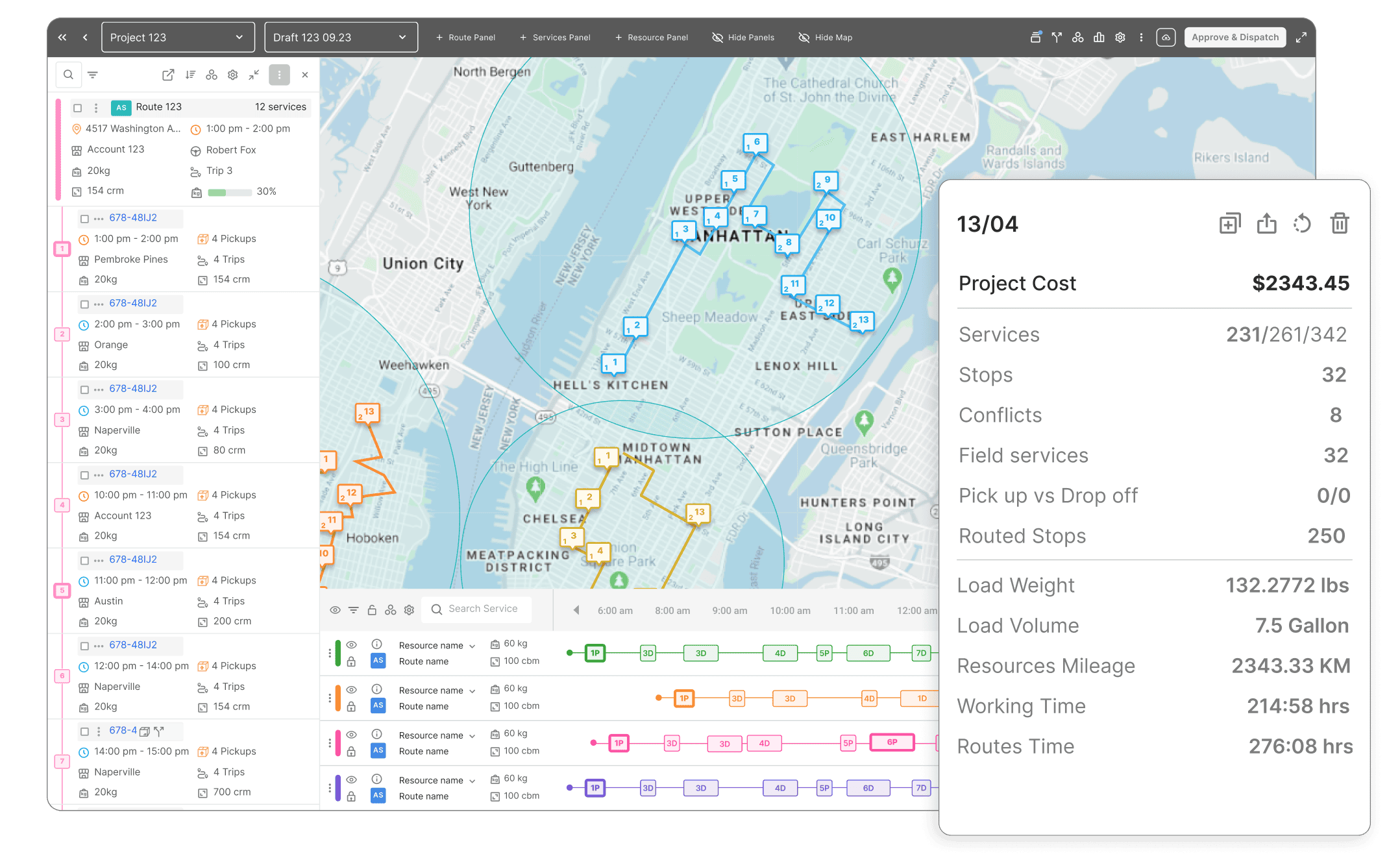
Task: Click the lock icon in resource panel toolbar
Action: [x=372, y=609]
